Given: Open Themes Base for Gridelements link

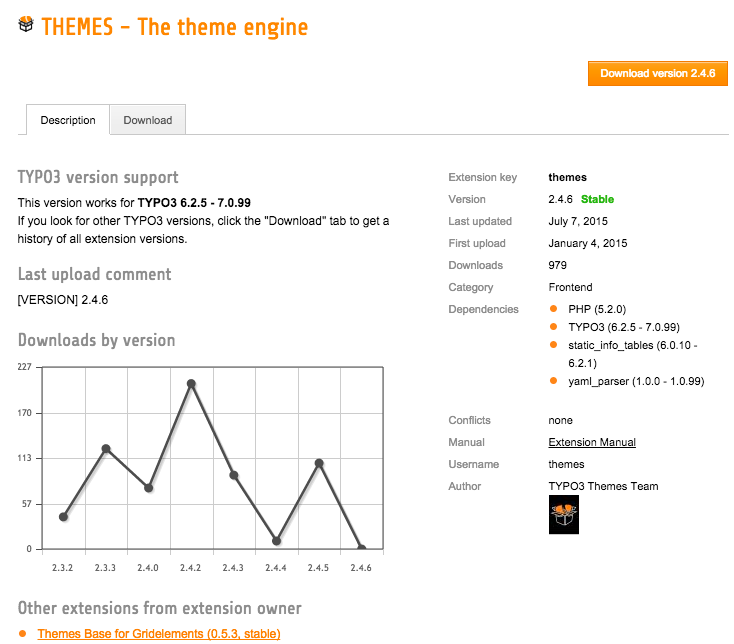Looking at the screenshot, I should 159,634.
